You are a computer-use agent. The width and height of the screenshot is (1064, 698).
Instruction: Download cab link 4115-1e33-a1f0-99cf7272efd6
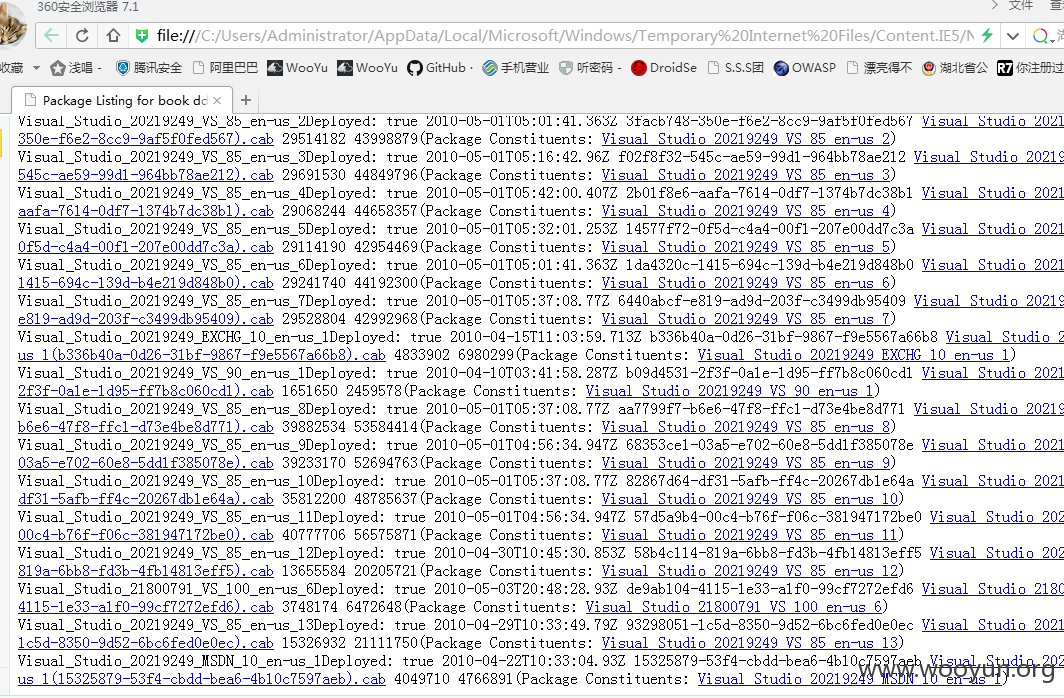coord(146,606)
